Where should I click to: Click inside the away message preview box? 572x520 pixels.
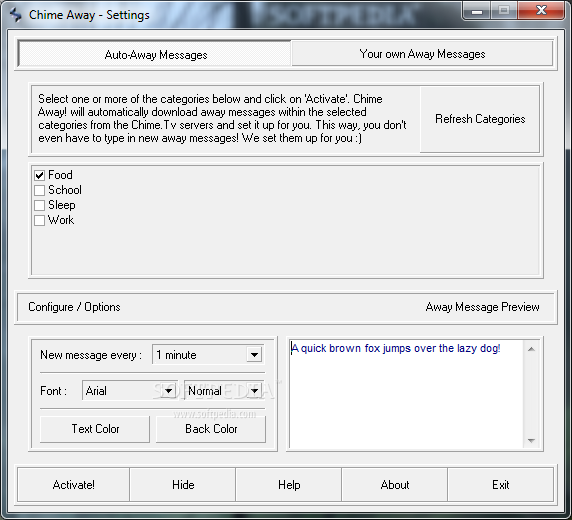click(x=406, y=394)
